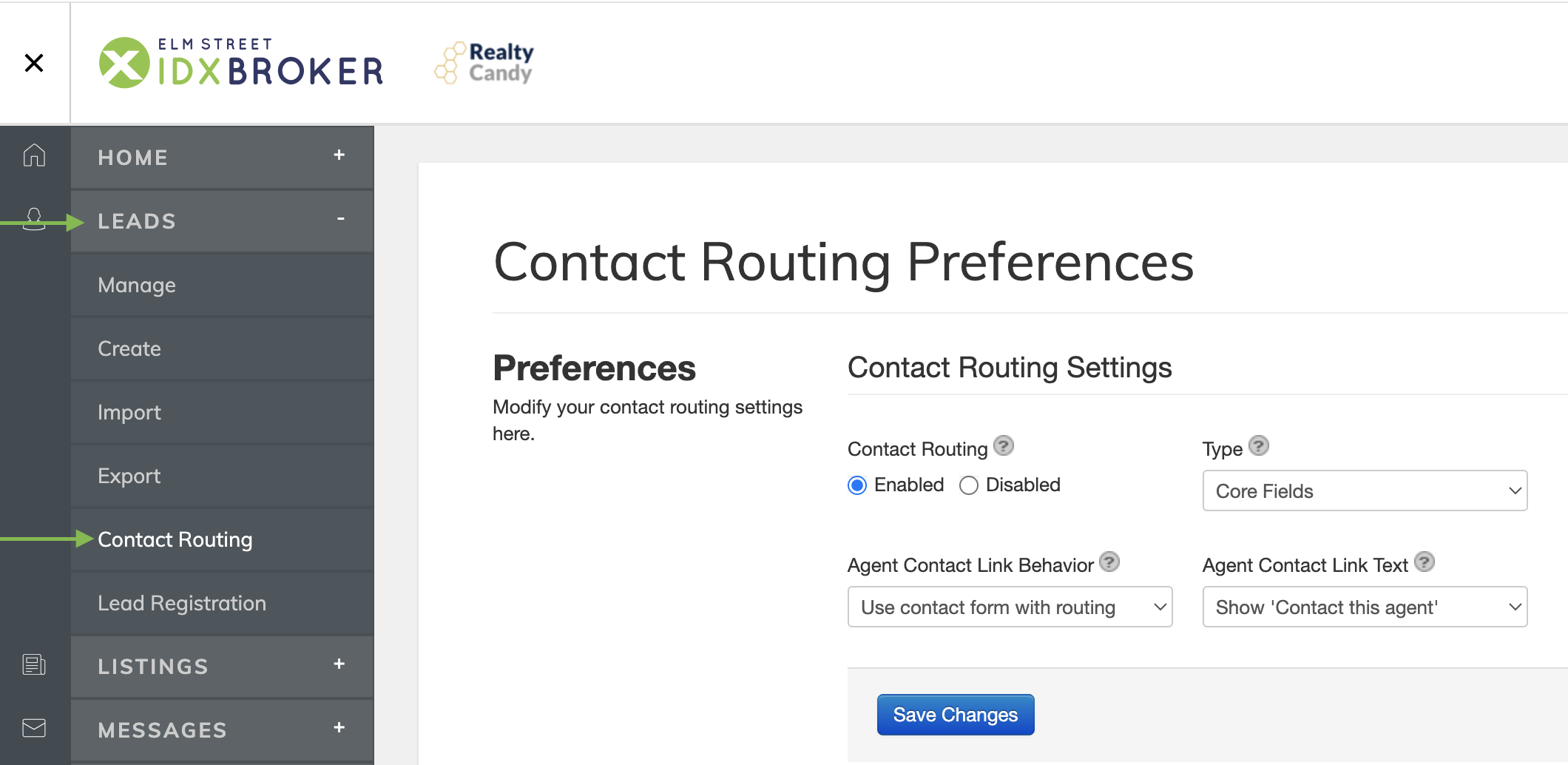The height and width of the screenshot is (765, 1568).
Task: Click the Save Changes button
Action: [956, 715]
